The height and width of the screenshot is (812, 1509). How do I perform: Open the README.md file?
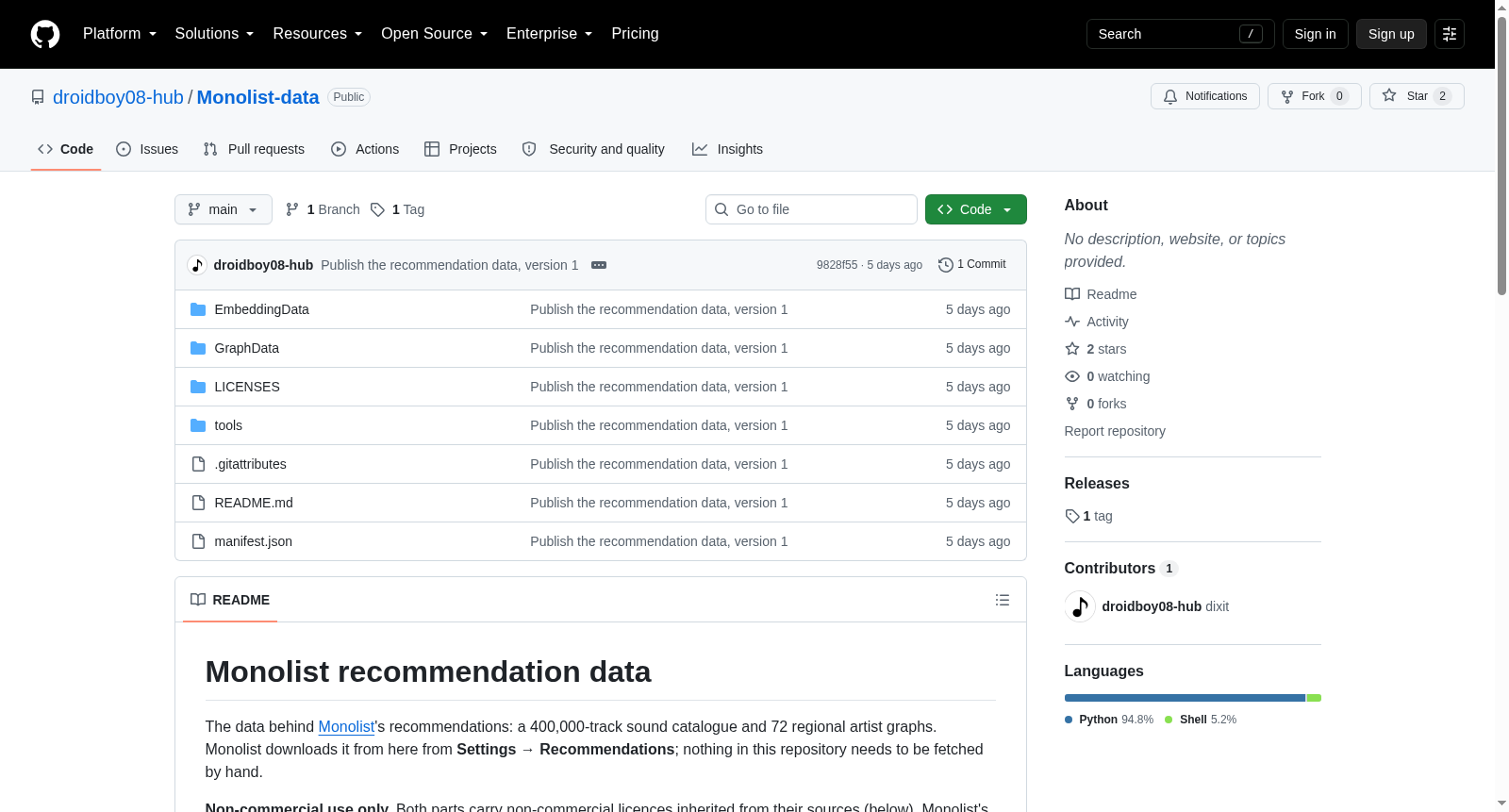[254, 503]
